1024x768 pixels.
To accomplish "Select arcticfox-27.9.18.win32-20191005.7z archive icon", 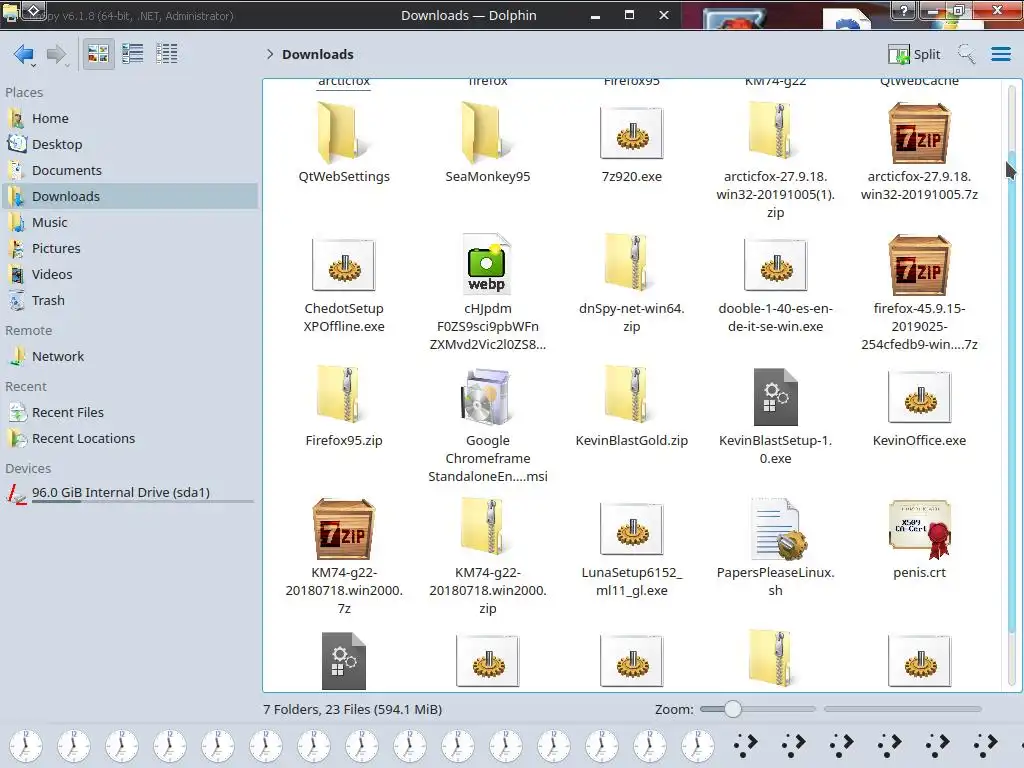I will (x=920, y=133).
